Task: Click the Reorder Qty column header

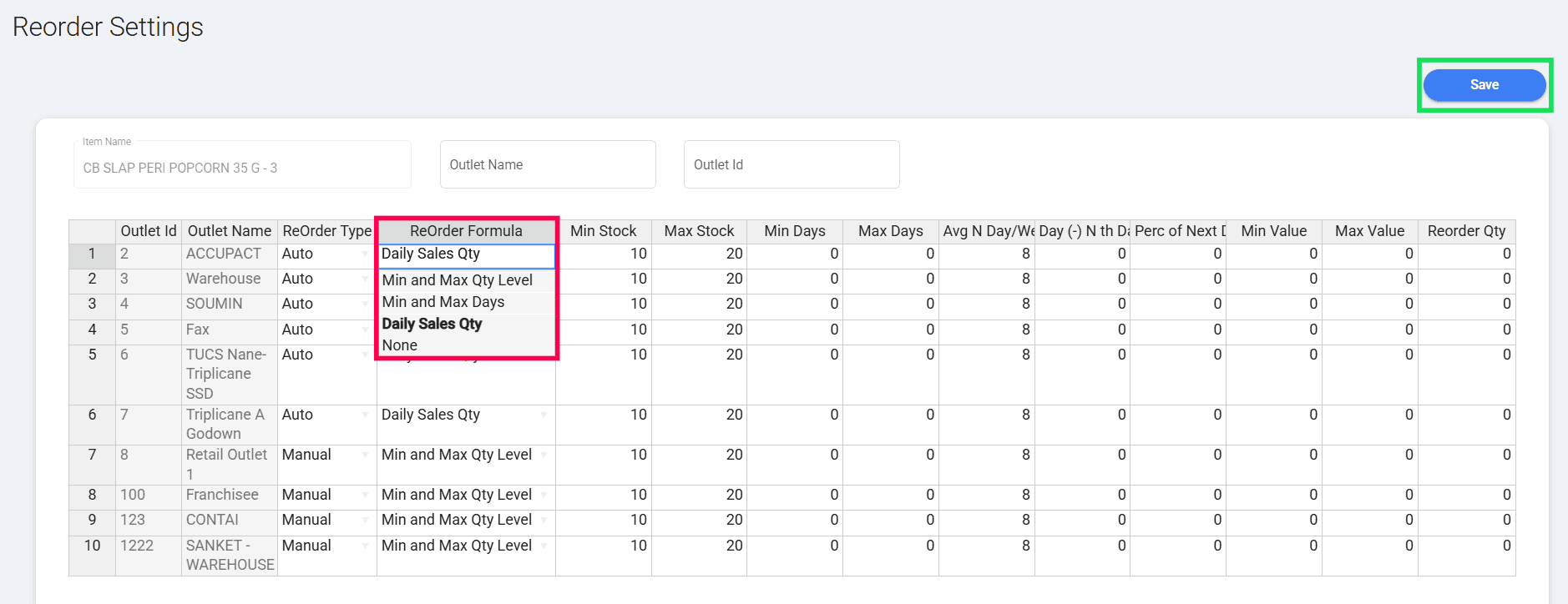Action: point(1466,231)
